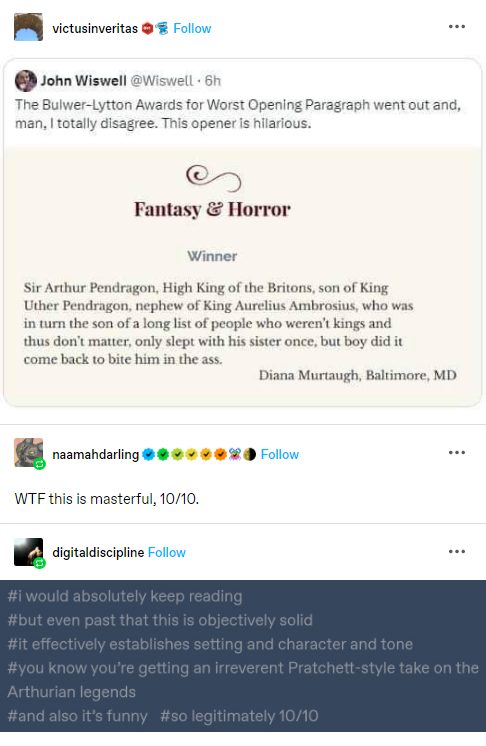
Task: Open the three-dot menu on digitaldiscipline's reblog
Action: tap(457, 551)
